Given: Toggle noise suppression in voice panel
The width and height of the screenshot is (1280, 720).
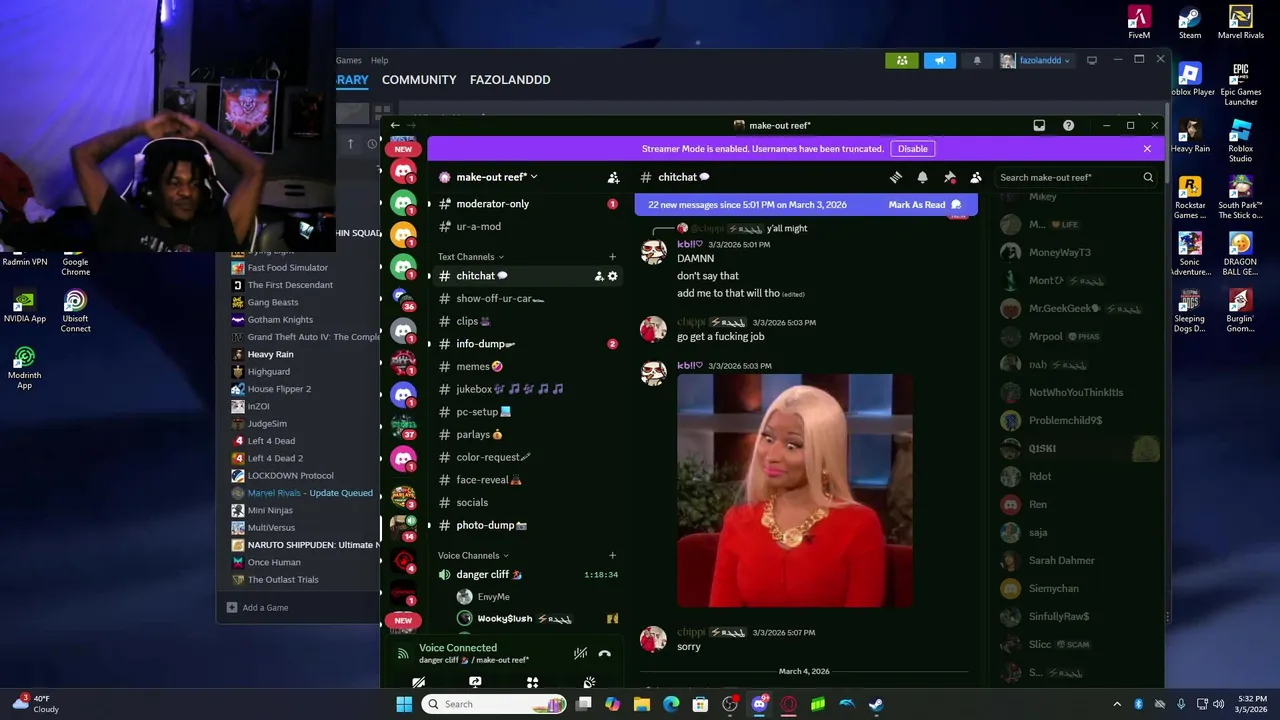Looking at the screenshot, I should pyautogui.click(x=580, y=653).
